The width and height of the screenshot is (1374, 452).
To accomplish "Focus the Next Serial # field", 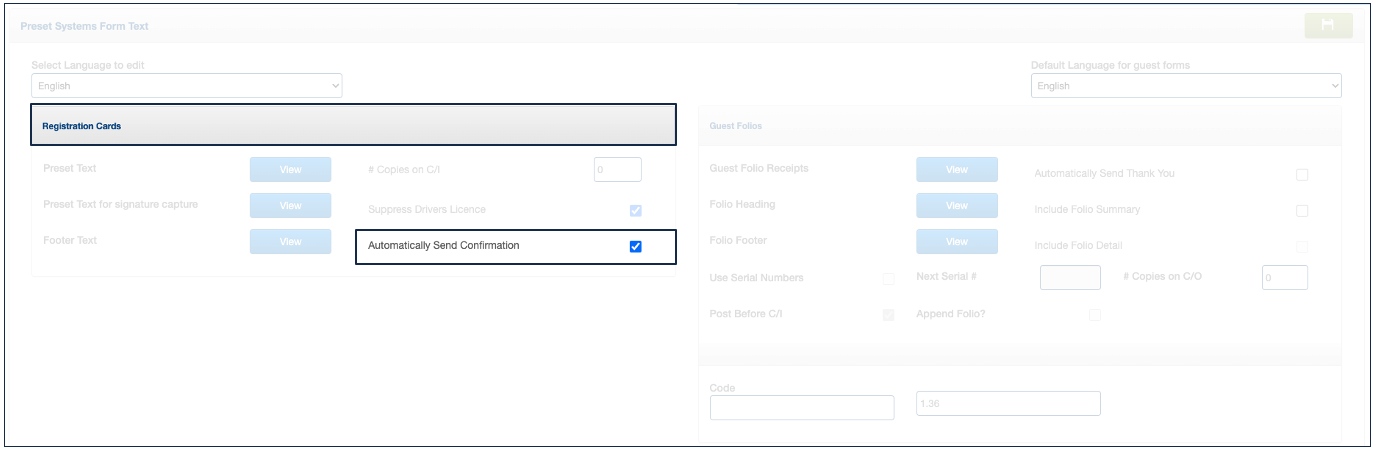I will (x=1070, y=277).
